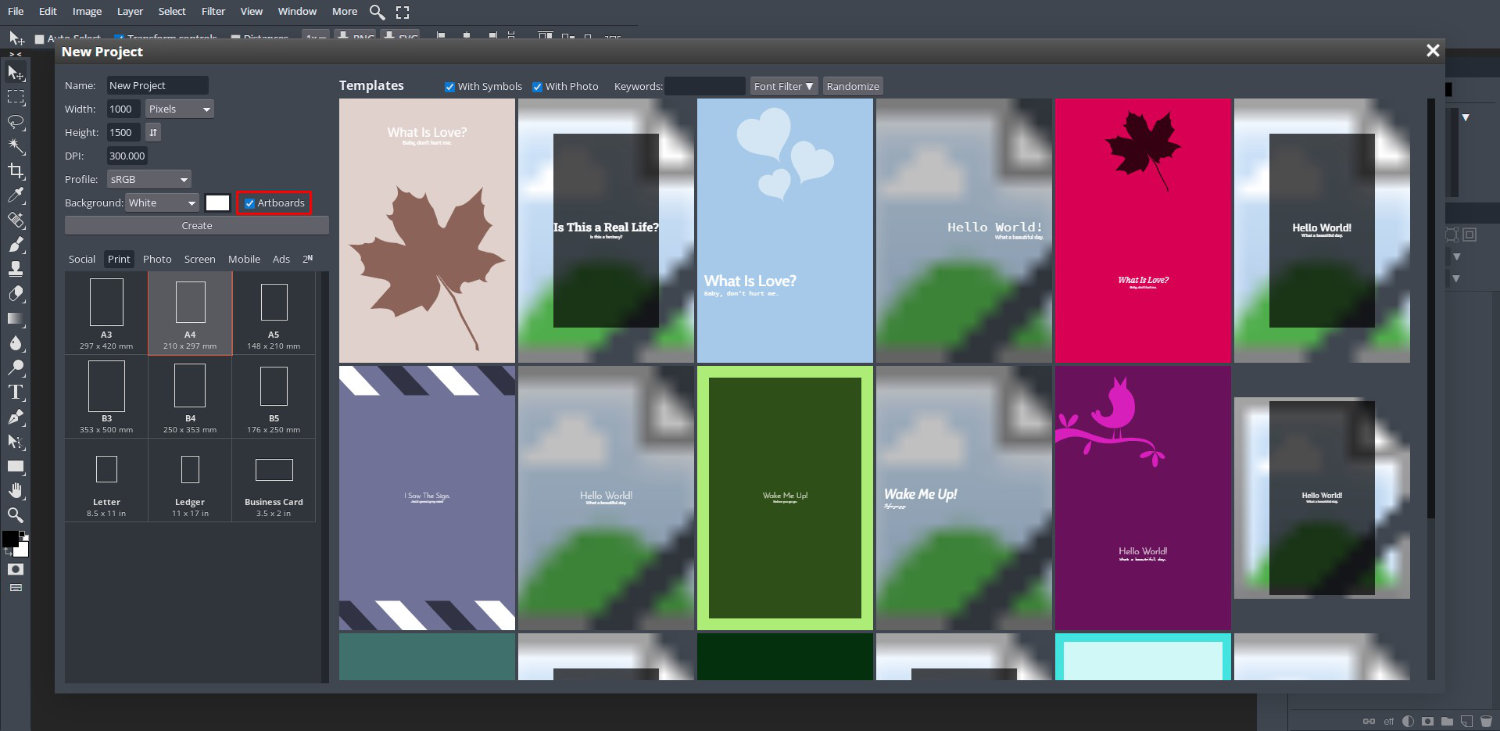The height and width of the screenshot is (731, 1500).
Task: Open the Layer menu
Action: coord(130,12)
